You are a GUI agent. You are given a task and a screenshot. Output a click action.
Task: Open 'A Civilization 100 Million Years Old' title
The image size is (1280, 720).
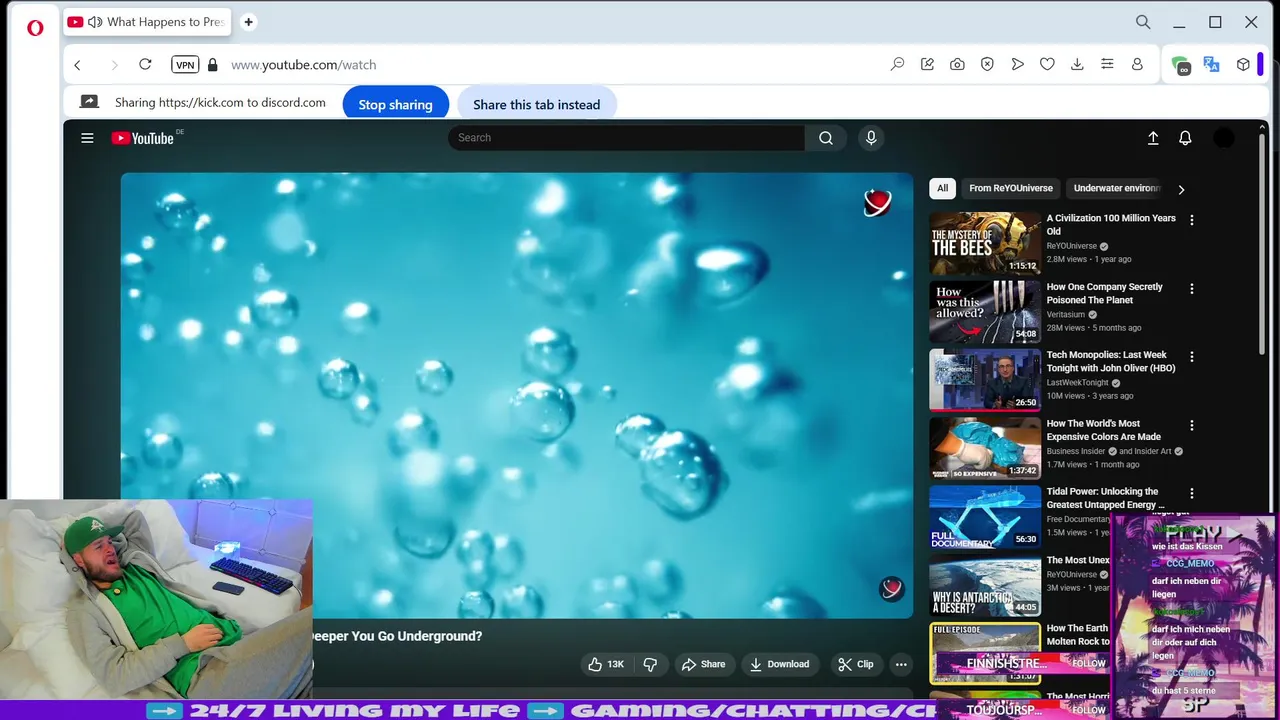[x=1111, y=225]
